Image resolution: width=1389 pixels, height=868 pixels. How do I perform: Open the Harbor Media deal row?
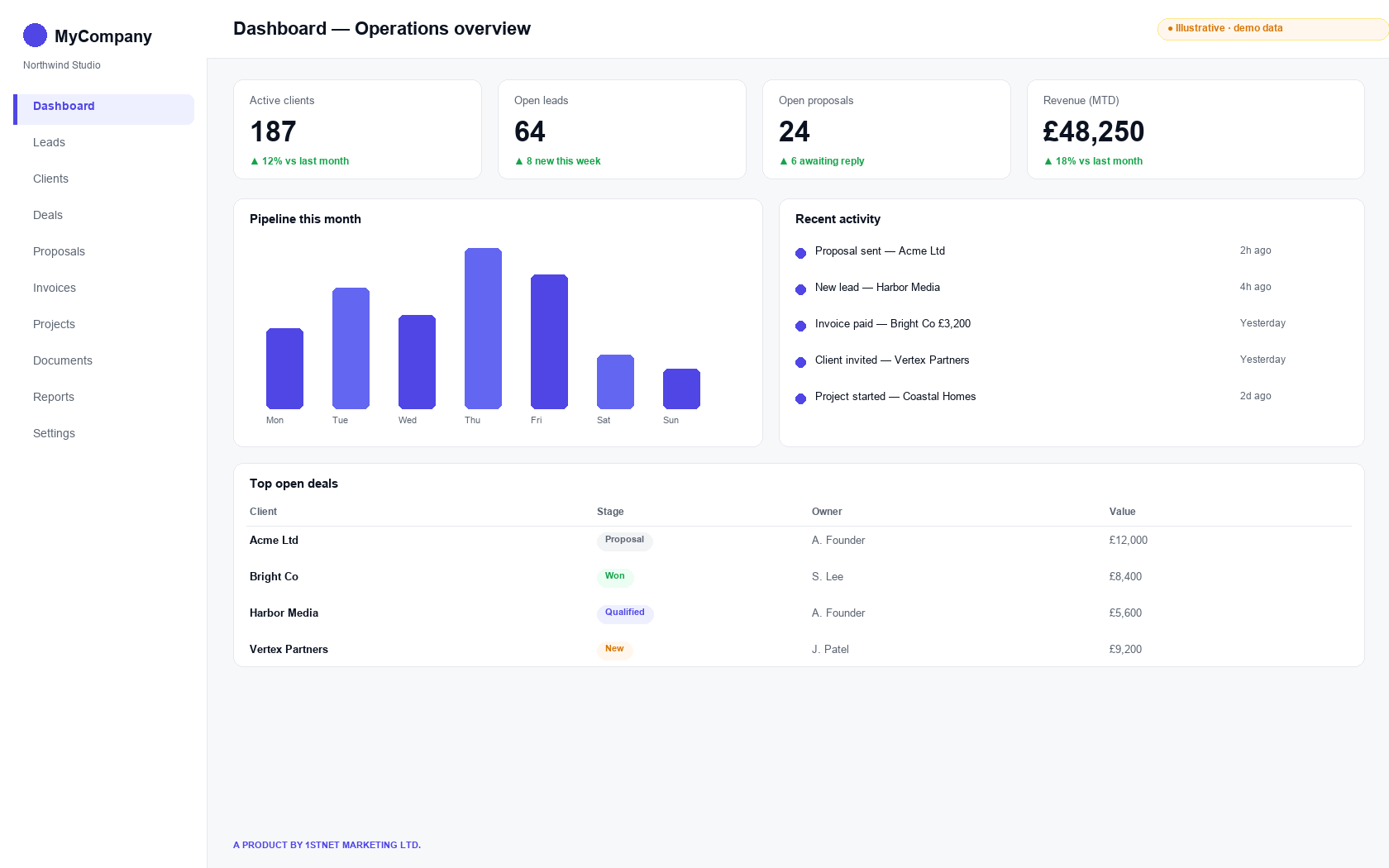[799, 613]
